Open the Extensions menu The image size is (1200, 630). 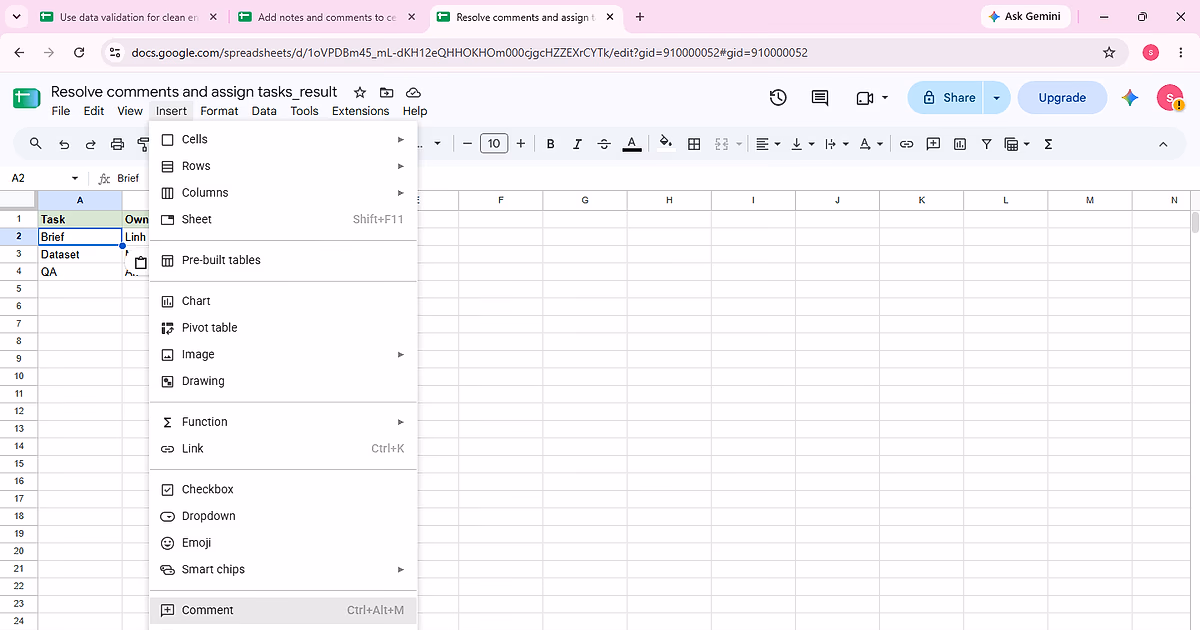(x=360, y=111)
